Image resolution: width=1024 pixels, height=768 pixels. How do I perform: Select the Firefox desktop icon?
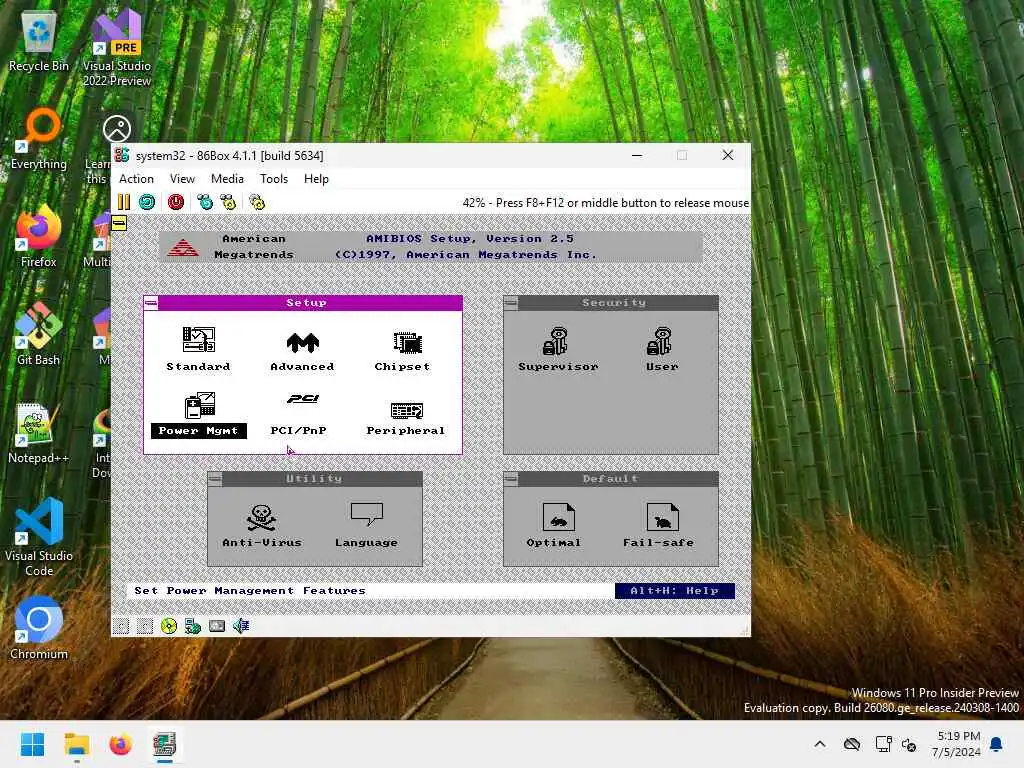coord(39,237)
